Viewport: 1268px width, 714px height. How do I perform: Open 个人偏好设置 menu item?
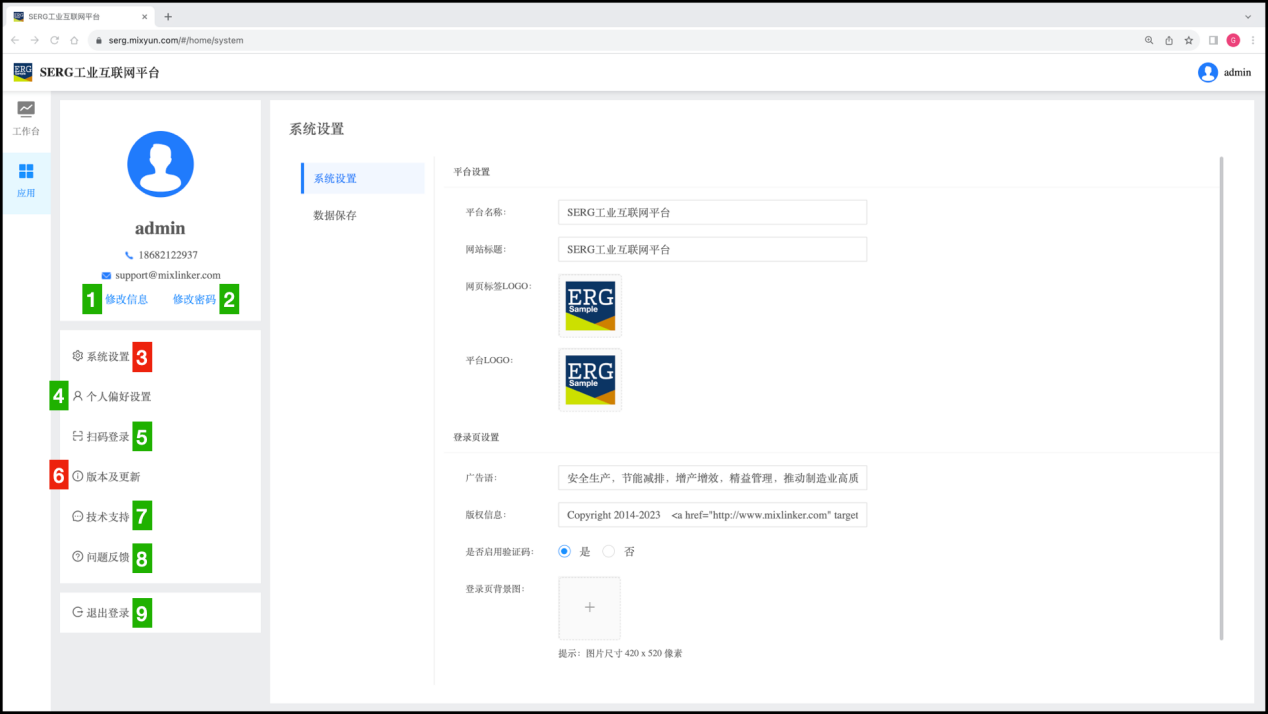[x=118, y=396]
